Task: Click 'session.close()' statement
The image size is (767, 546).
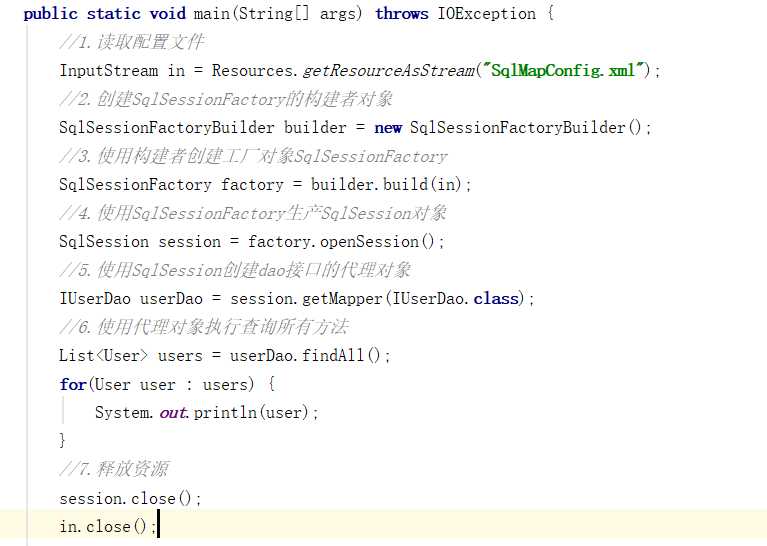Action: (130, 499)
